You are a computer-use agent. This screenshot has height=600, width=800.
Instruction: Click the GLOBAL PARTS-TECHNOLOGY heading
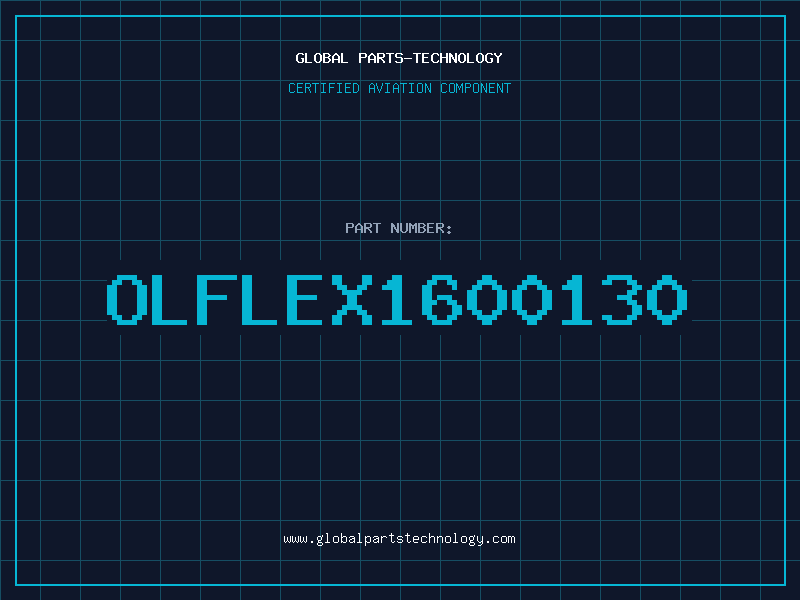click(x=399, y=58)
